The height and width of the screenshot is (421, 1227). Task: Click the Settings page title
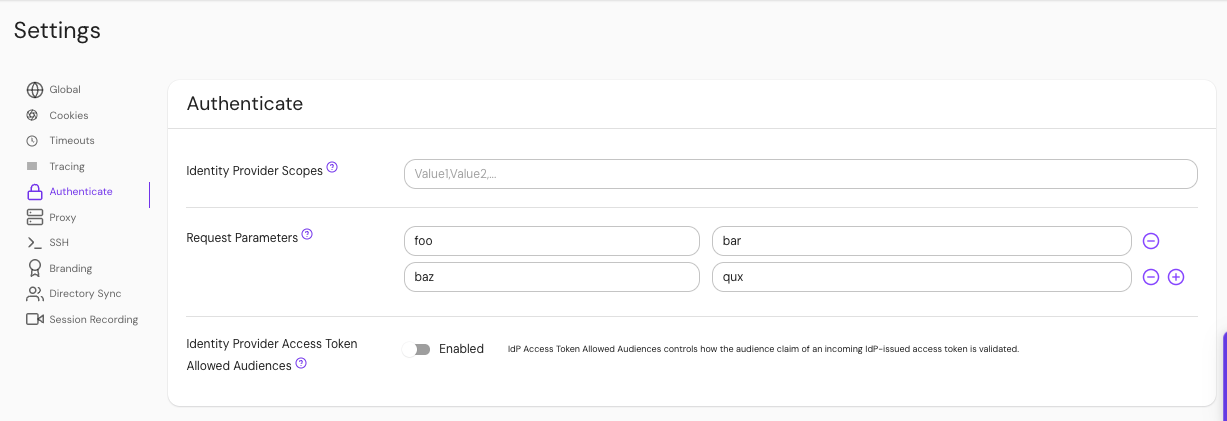pos(57,30)
